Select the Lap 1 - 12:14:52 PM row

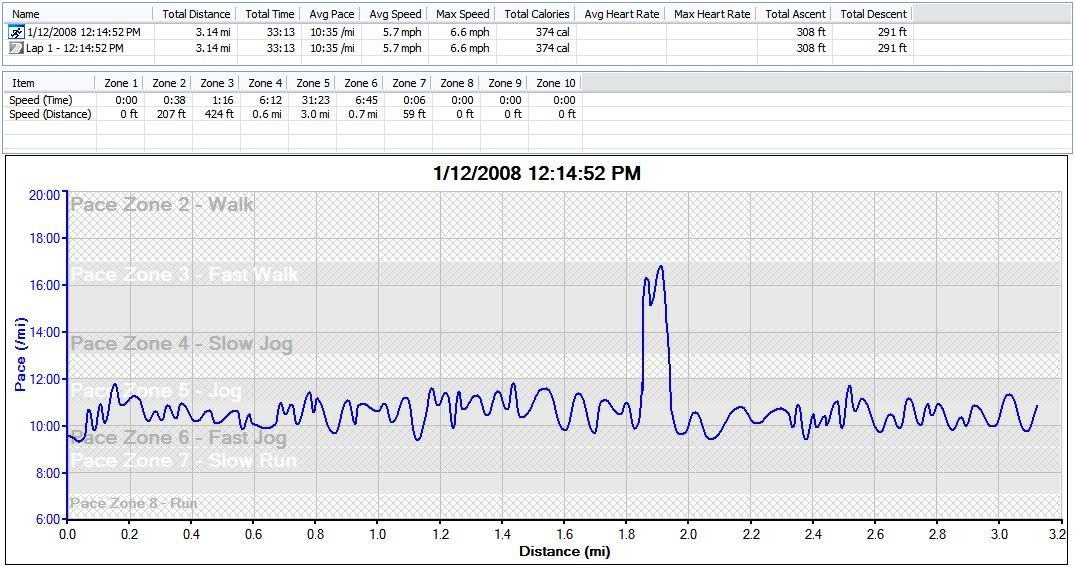pos(75,48)
